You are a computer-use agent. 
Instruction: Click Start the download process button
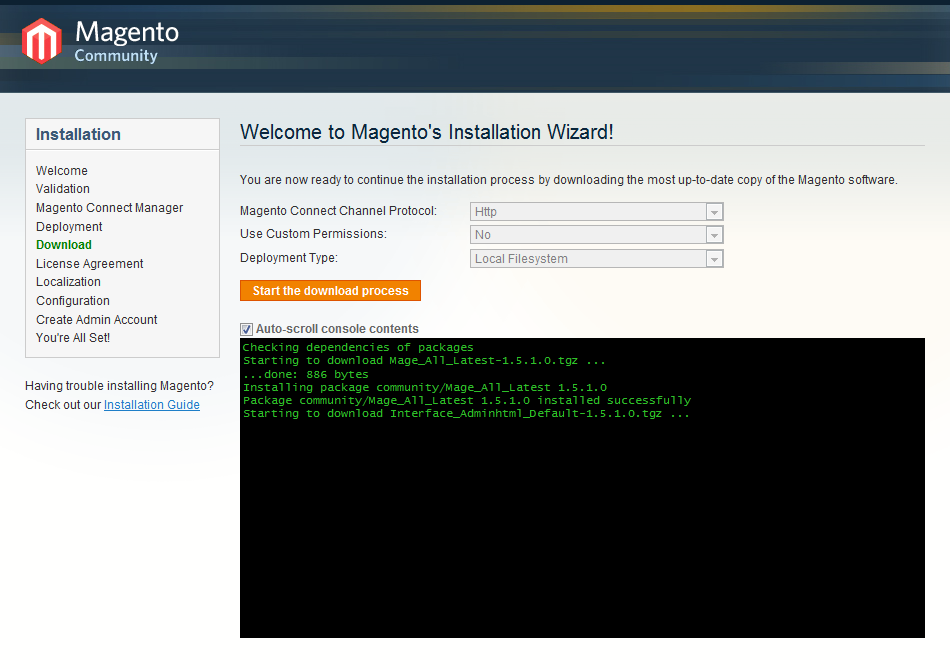tap(330, 290)
